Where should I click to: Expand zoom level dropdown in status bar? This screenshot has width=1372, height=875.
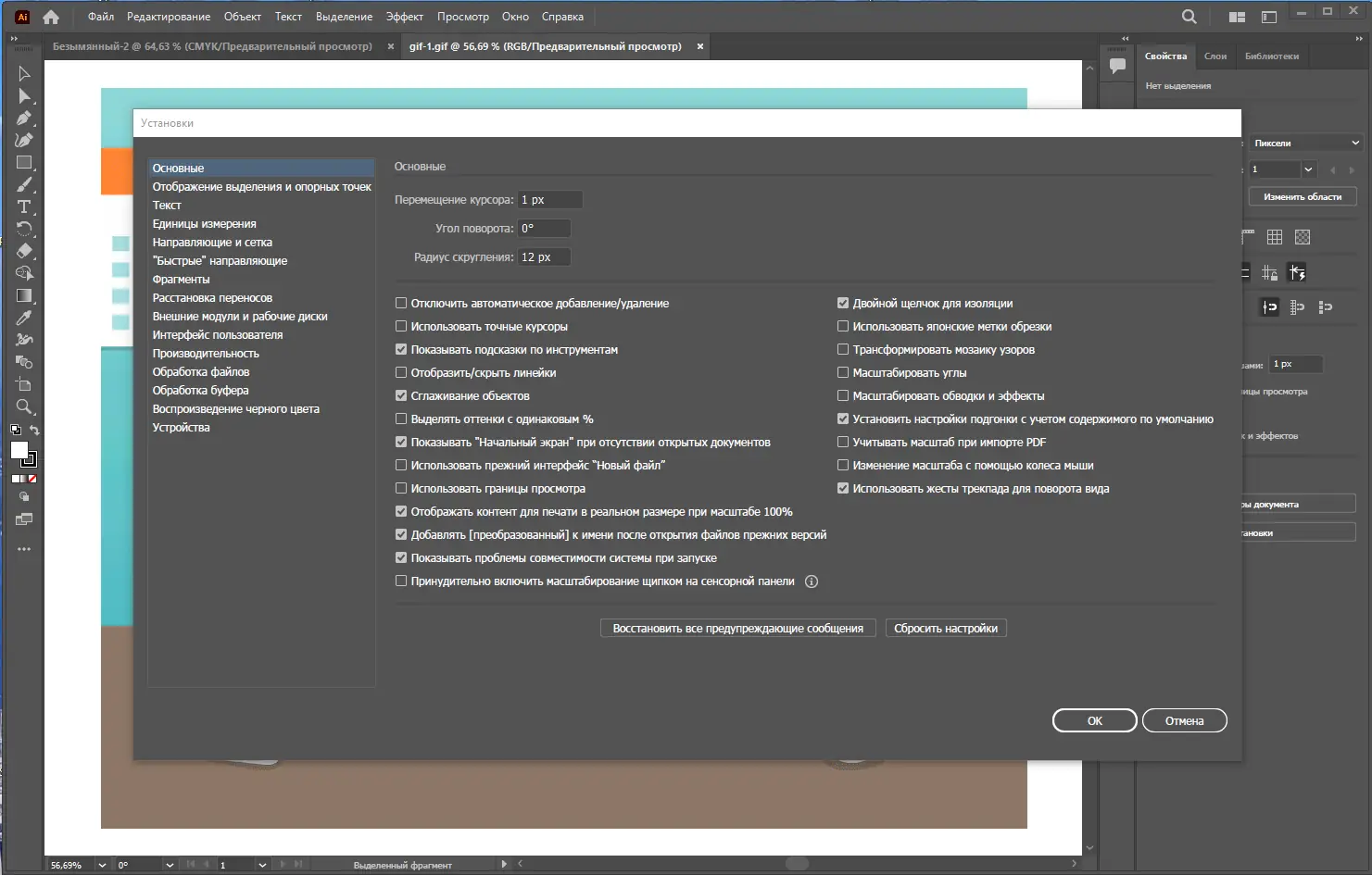point(102,865)
